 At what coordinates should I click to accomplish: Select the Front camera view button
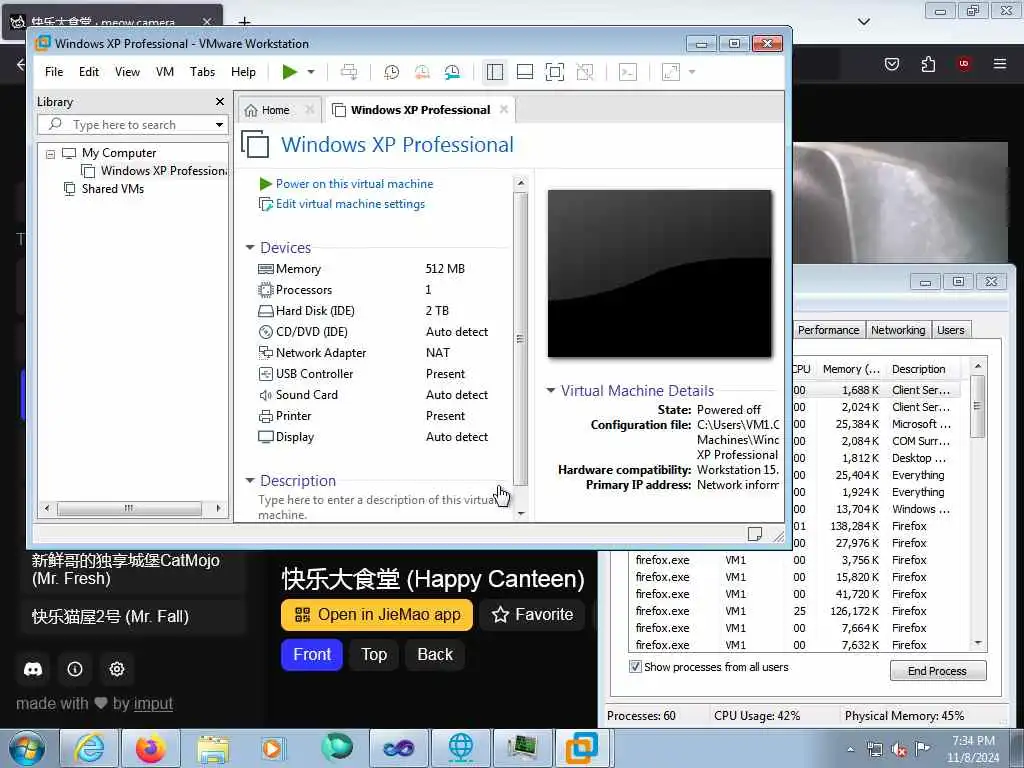pyautogui.click(x=312, y=654)
